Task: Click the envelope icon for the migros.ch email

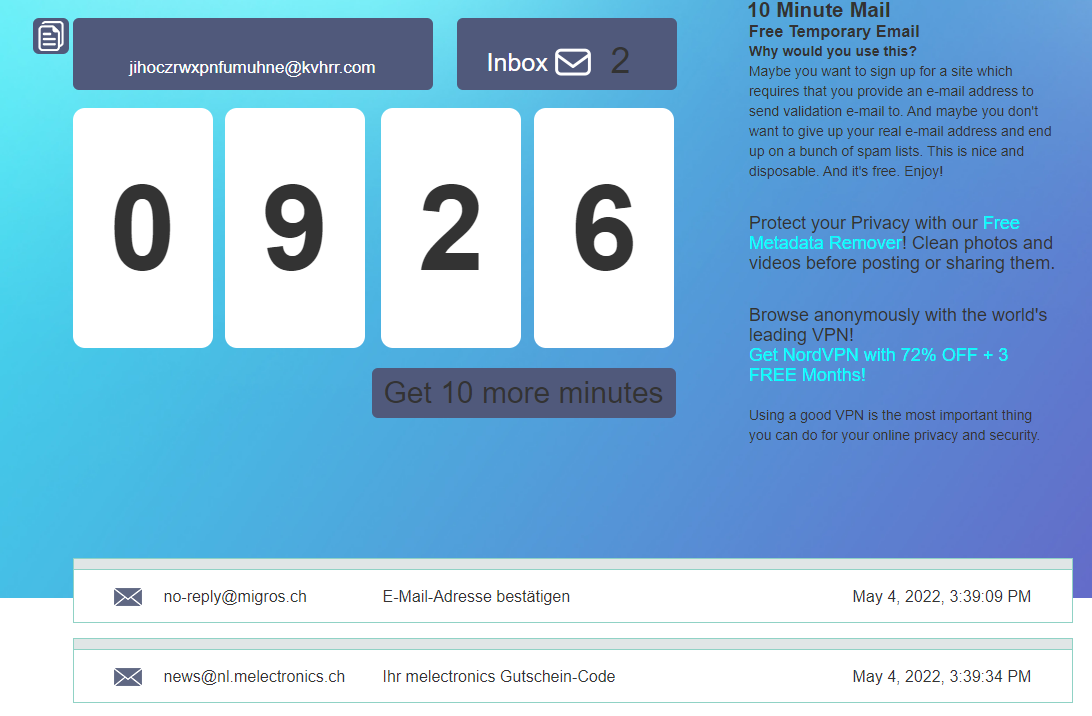Action: 128,597
